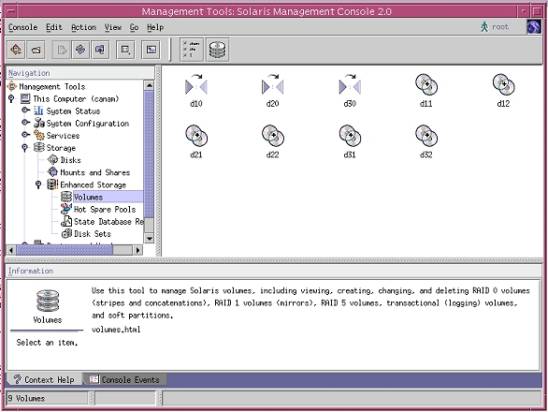548x412 pixels.
Task: Open the volumes.html link
Action: point(116,330)
